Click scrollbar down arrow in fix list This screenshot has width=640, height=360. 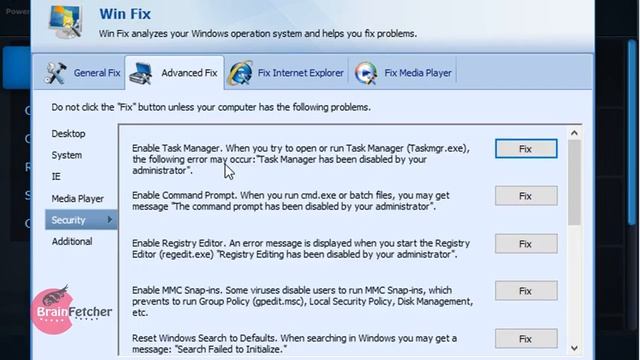point(574,348)
